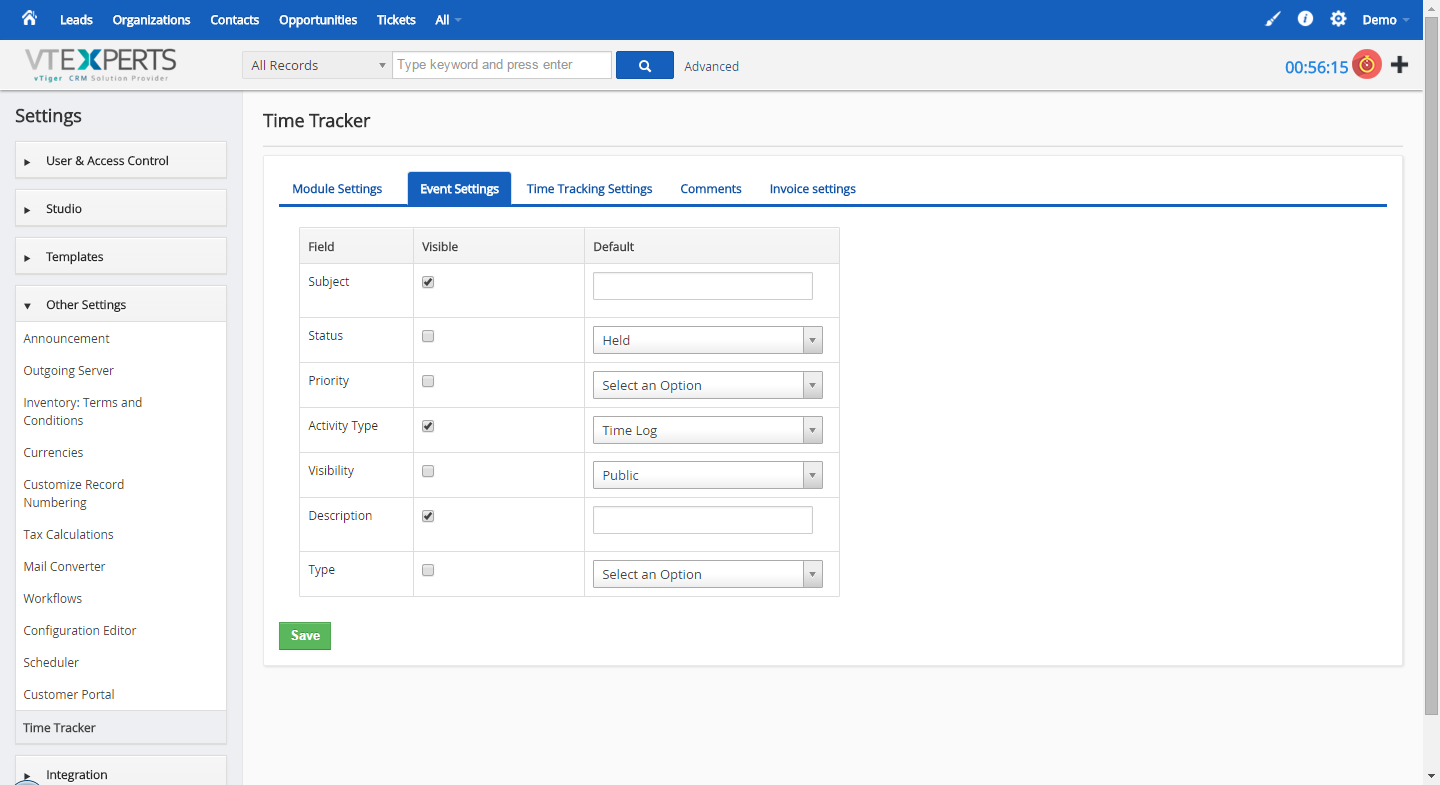Open the info icon in top bar

coord(1305,19)
